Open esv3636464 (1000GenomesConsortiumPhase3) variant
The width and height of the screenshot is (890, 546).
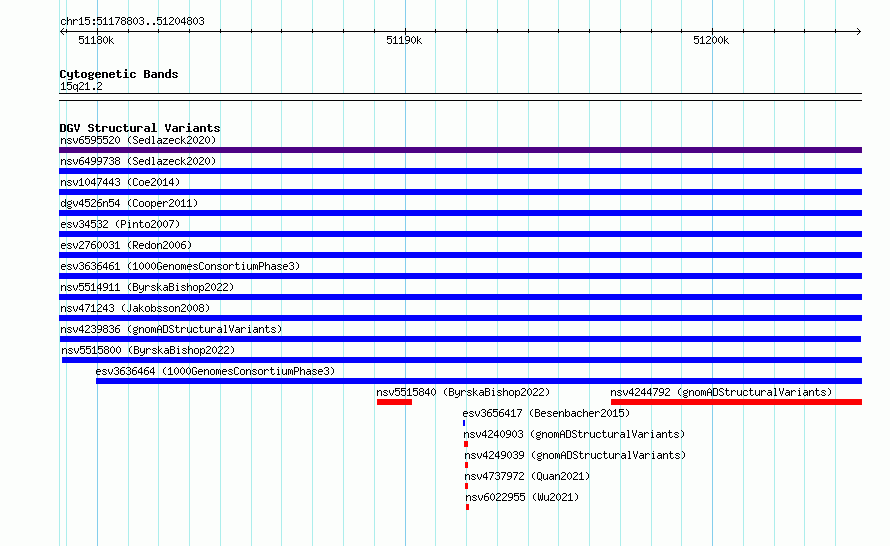(215, 371)
